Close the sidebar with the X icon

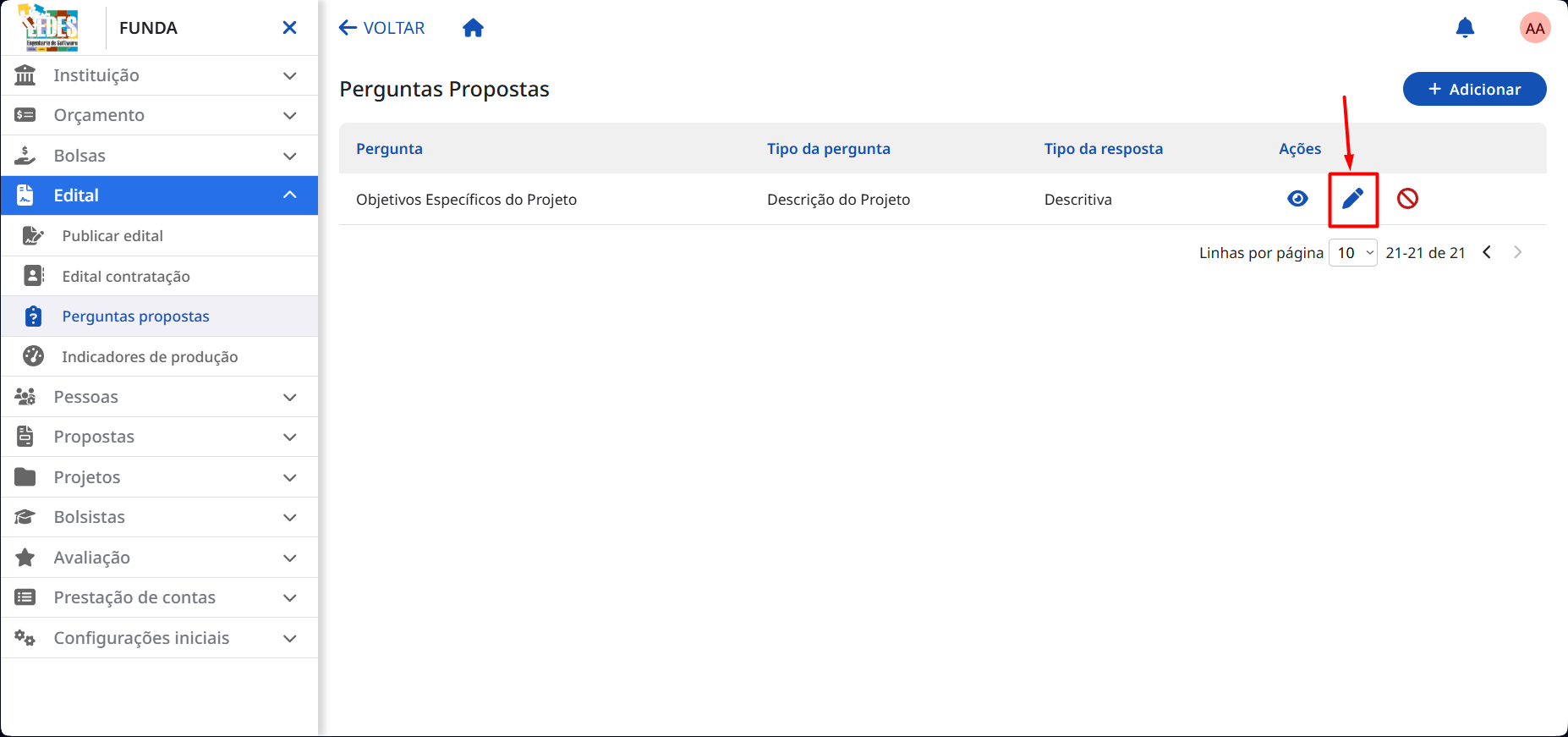click(x=289, y=28)
